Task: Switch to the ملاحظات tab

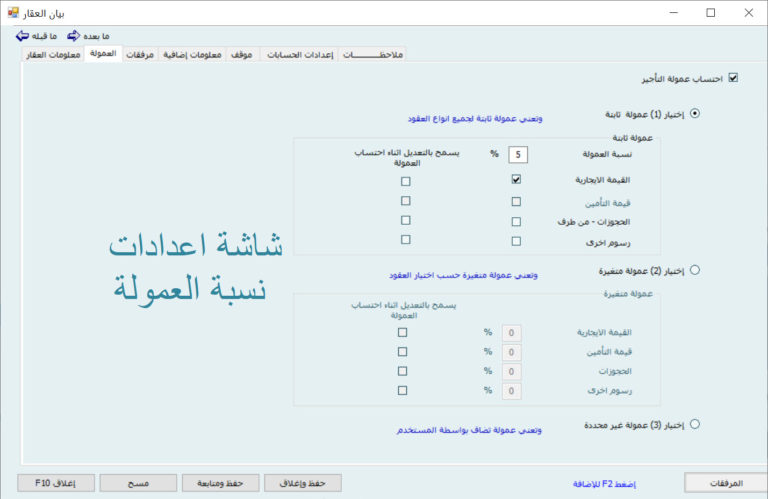Action: pyautogui.click(x=373, y=54)
